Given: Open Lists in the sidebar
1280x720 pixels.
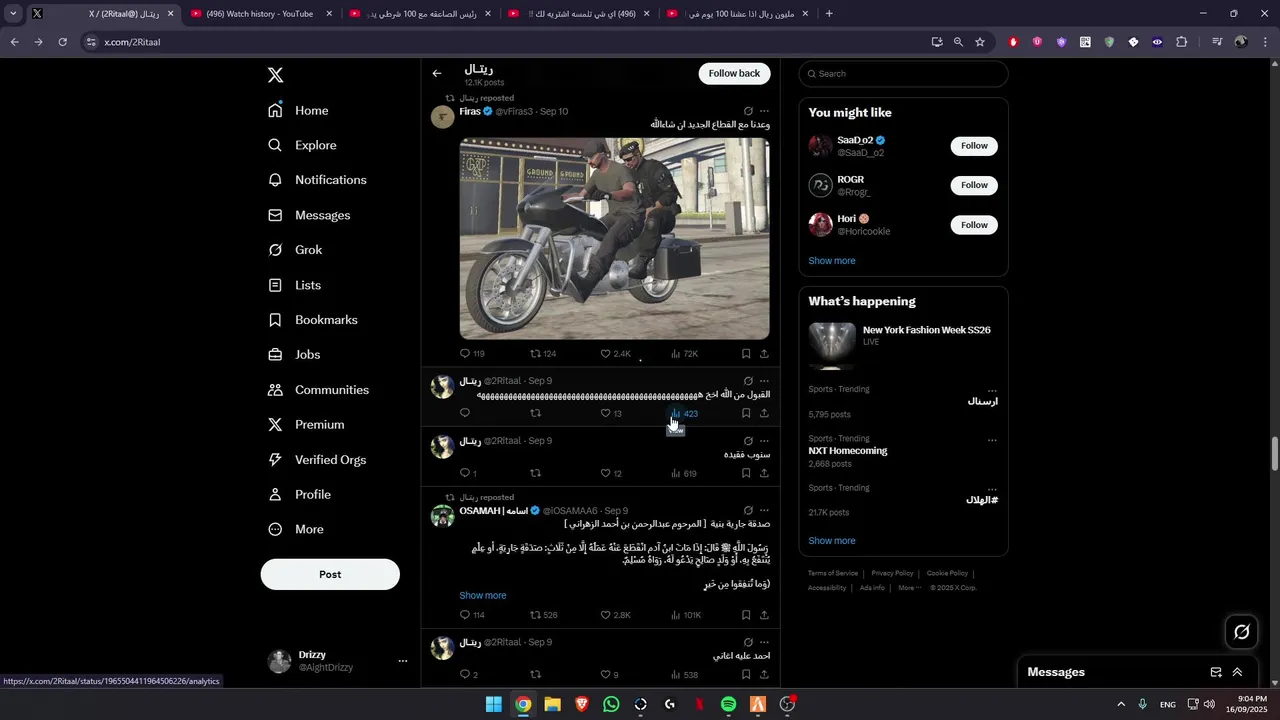Looking at the screenshot, I should coord(294,285).
